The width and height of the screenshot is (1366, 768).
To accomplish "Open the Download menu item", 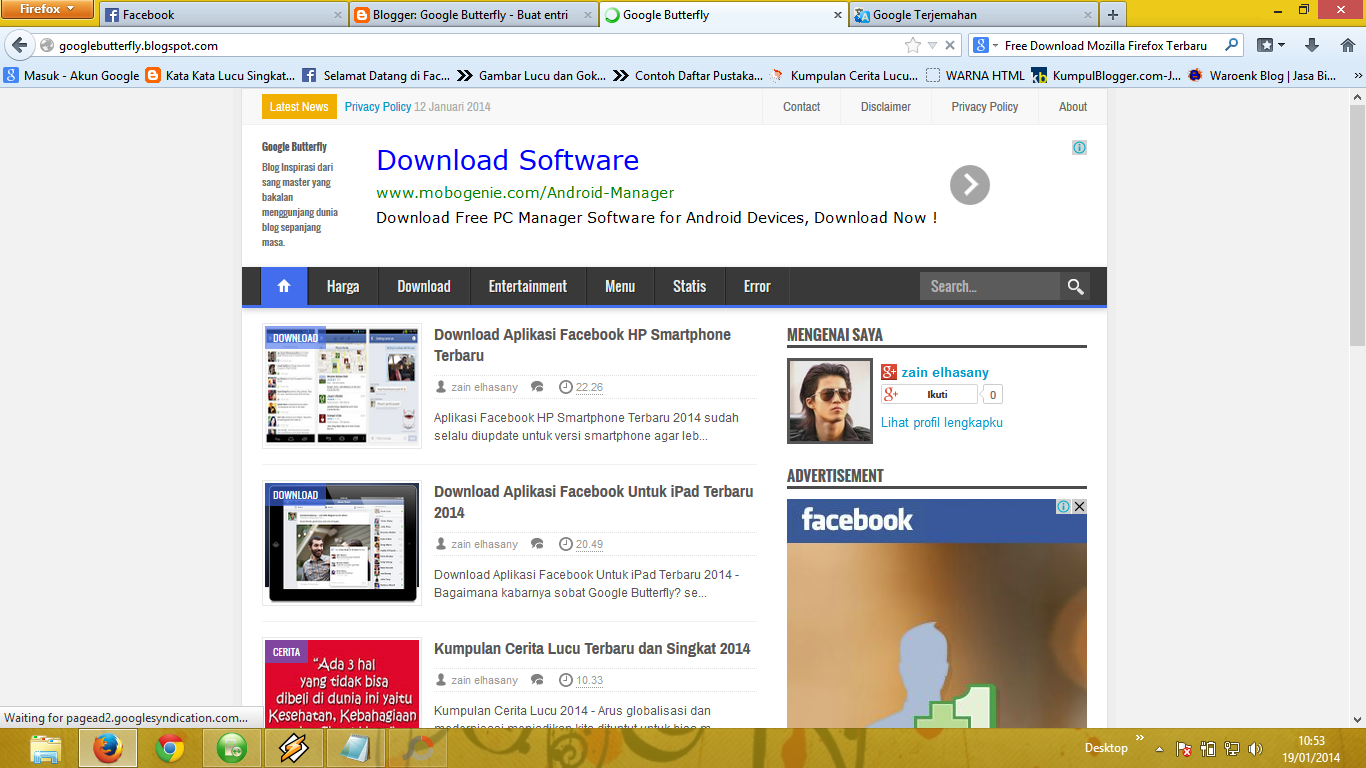I will pos(424,286).
